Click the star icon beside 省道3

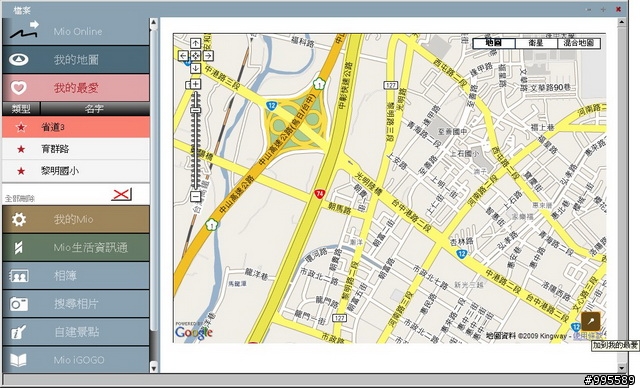(x=21, y=127)
